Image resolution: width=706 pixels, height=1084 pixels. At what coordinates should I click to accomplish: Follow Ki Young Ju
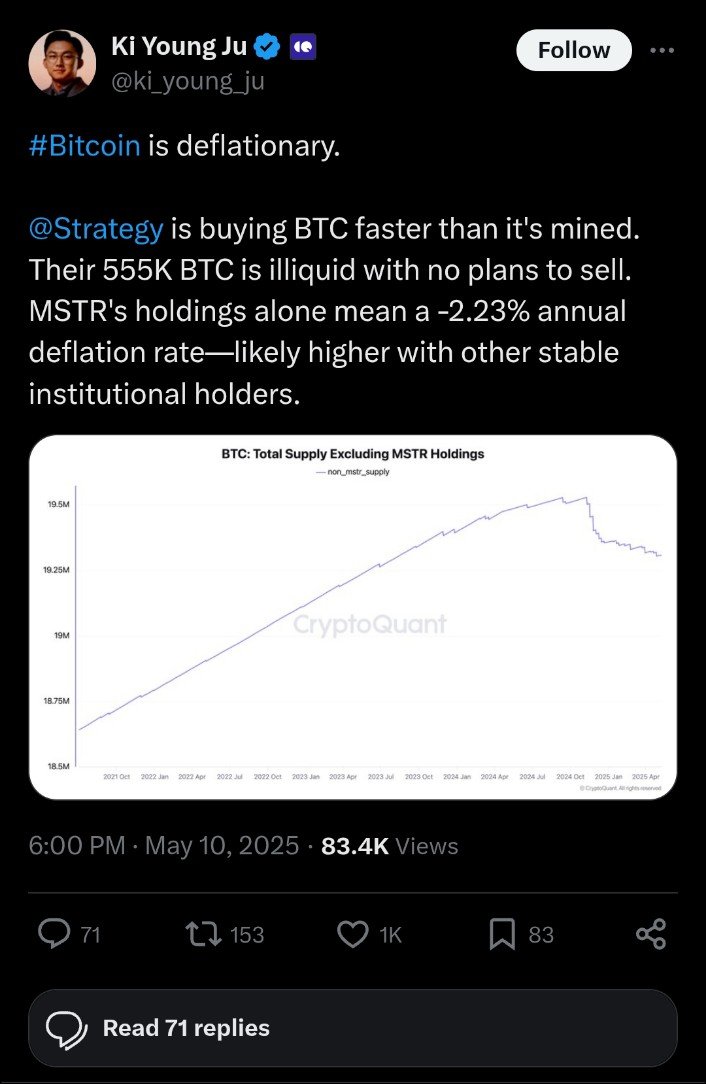click(574, 50)
